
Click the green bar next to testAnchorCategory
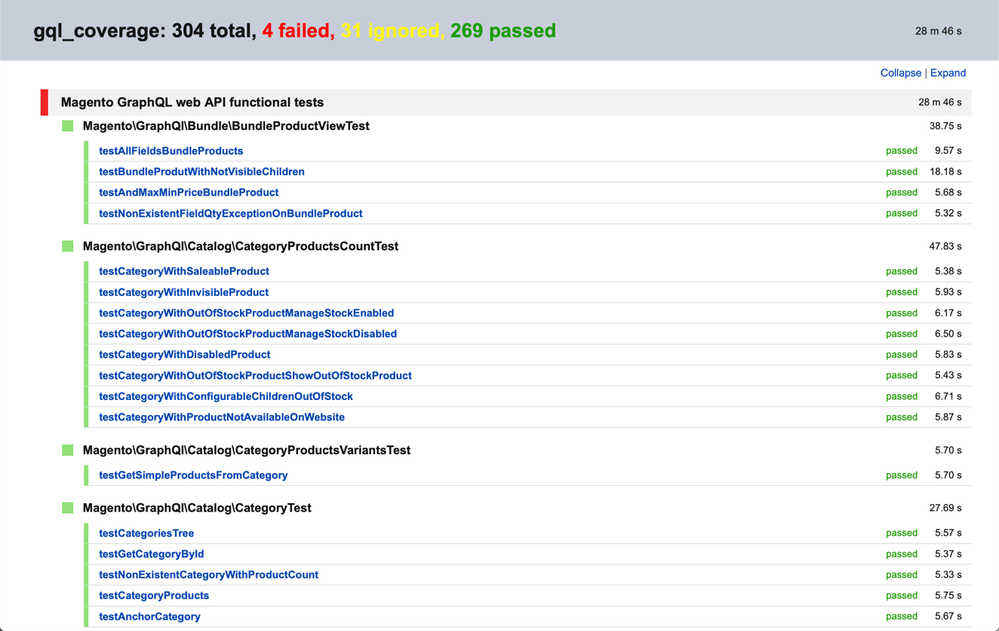point(86,616)
